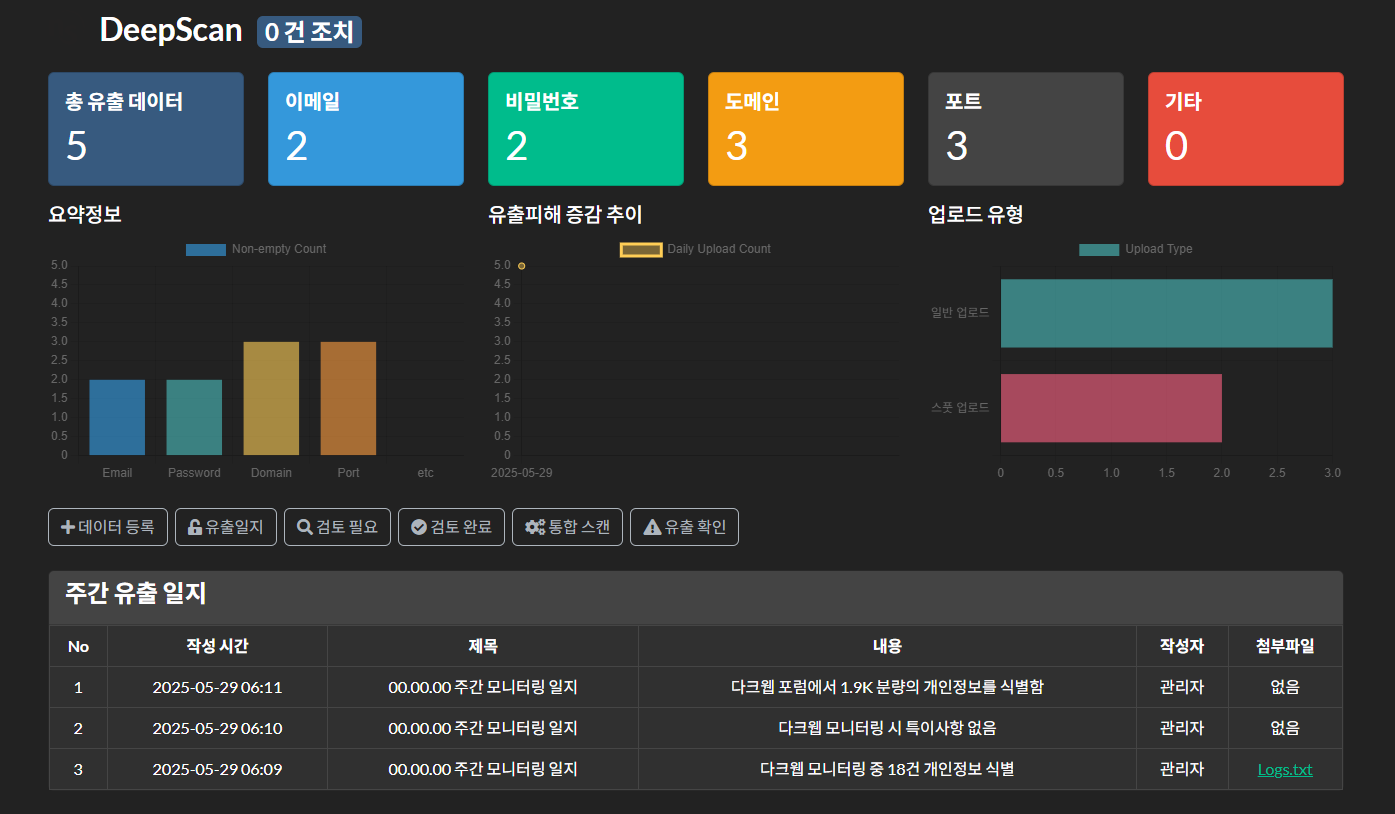Open the Logs.txt attachment link

pyautogui.click(x=1285, y=770)
